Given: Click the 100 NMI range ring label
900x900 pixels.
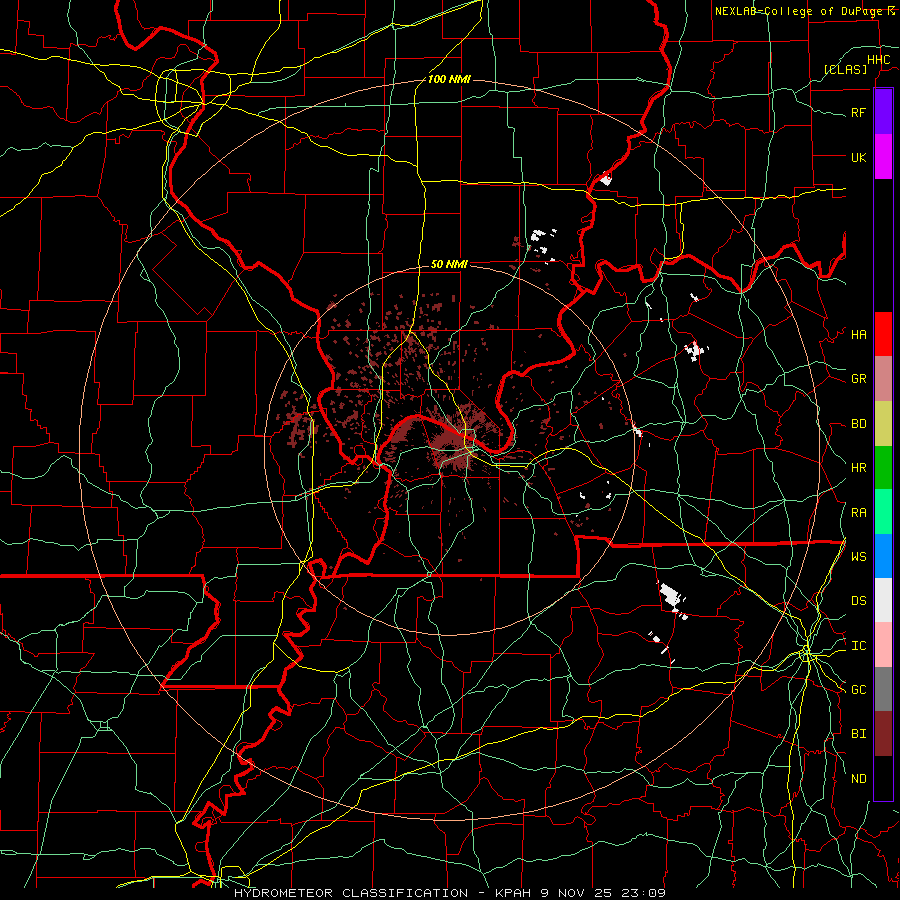Looking at the screenshot, I should 449,79.
